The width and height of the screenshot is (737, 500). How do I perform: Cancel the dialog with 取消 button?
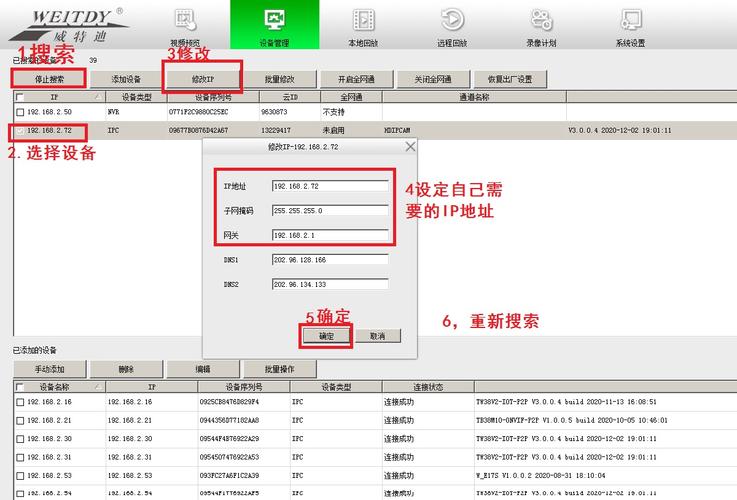[377, 336]
